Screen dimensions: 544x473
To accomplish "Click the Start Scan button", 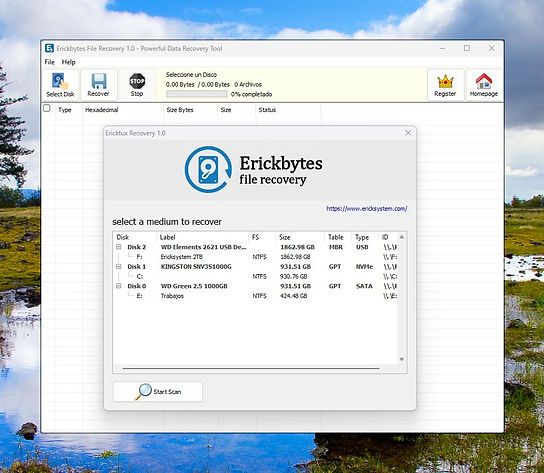I will point(158,392).
